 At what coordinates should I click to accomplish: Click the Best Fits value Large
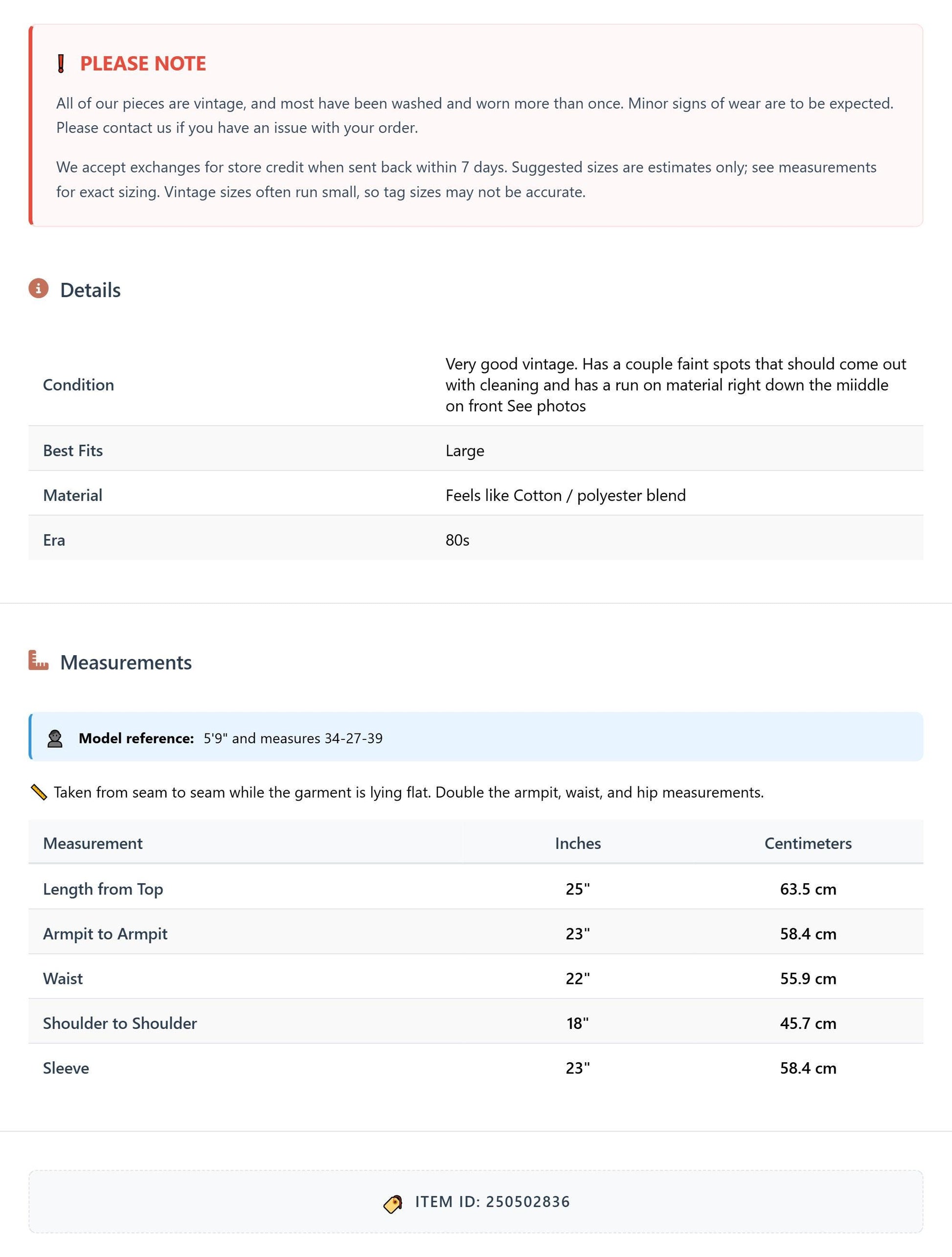click(x=465, y=451)
